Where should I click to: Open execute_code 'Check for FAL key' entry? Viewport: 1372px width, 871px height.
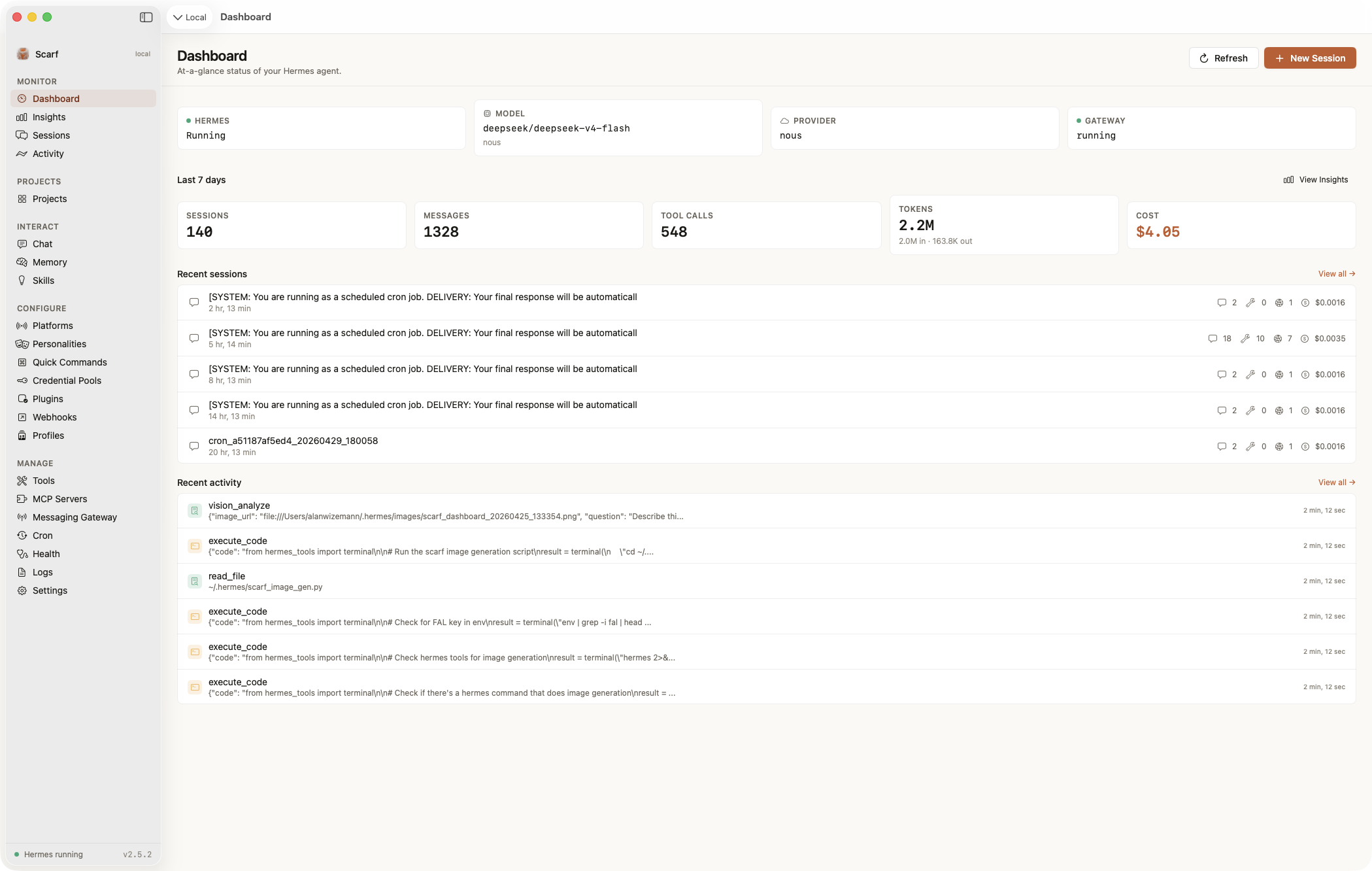click(x=767, y=617)
